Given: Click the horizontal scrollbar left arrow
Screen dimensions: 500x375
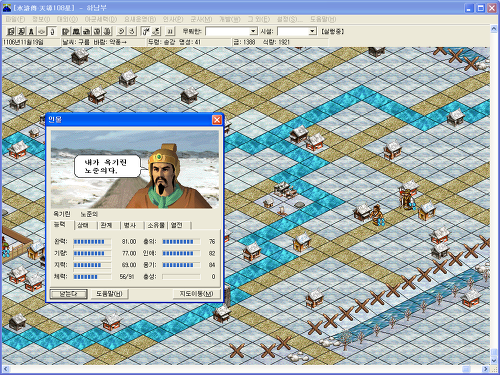Looking at the screenshot, I should click(6, 369).
